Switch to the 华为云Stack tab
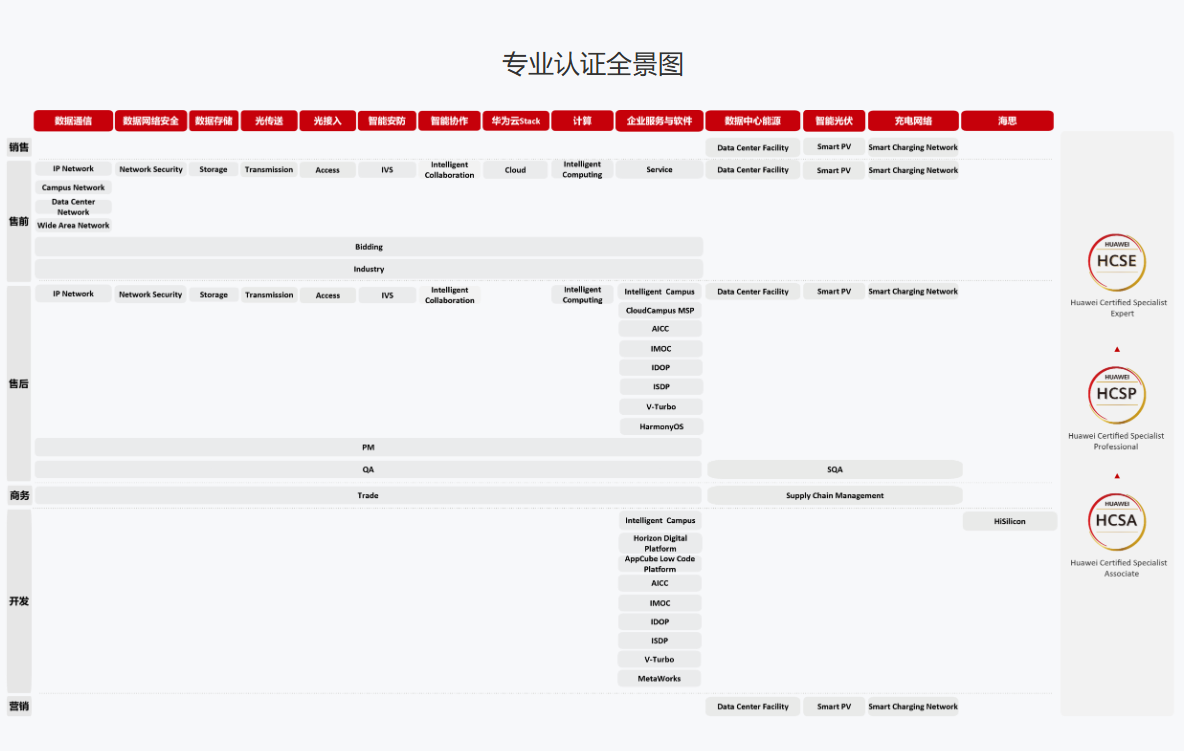Viewport: 1184px width, 751px height. [514, 120]
